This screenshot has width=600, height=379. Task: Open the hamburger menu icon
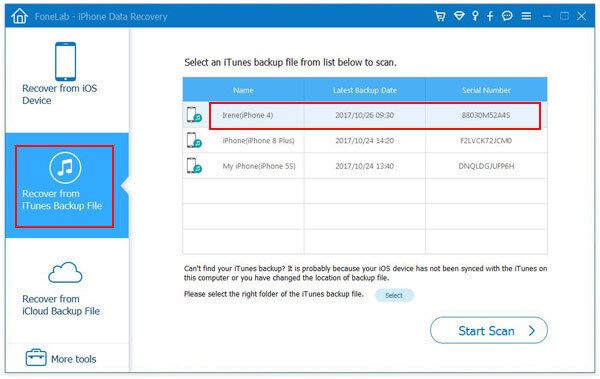526,16
